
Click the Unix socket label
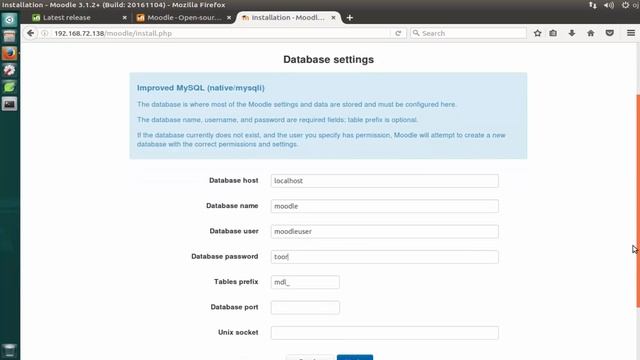pyautogui.click(x=238, y=332)
